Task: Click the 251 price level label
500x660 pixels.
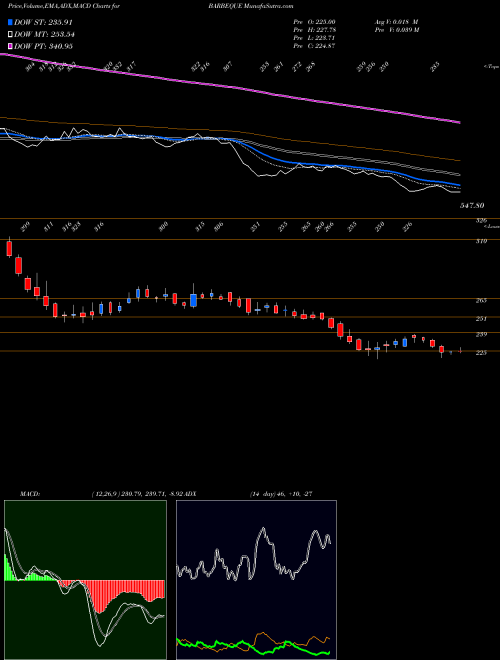Action: 481,319
